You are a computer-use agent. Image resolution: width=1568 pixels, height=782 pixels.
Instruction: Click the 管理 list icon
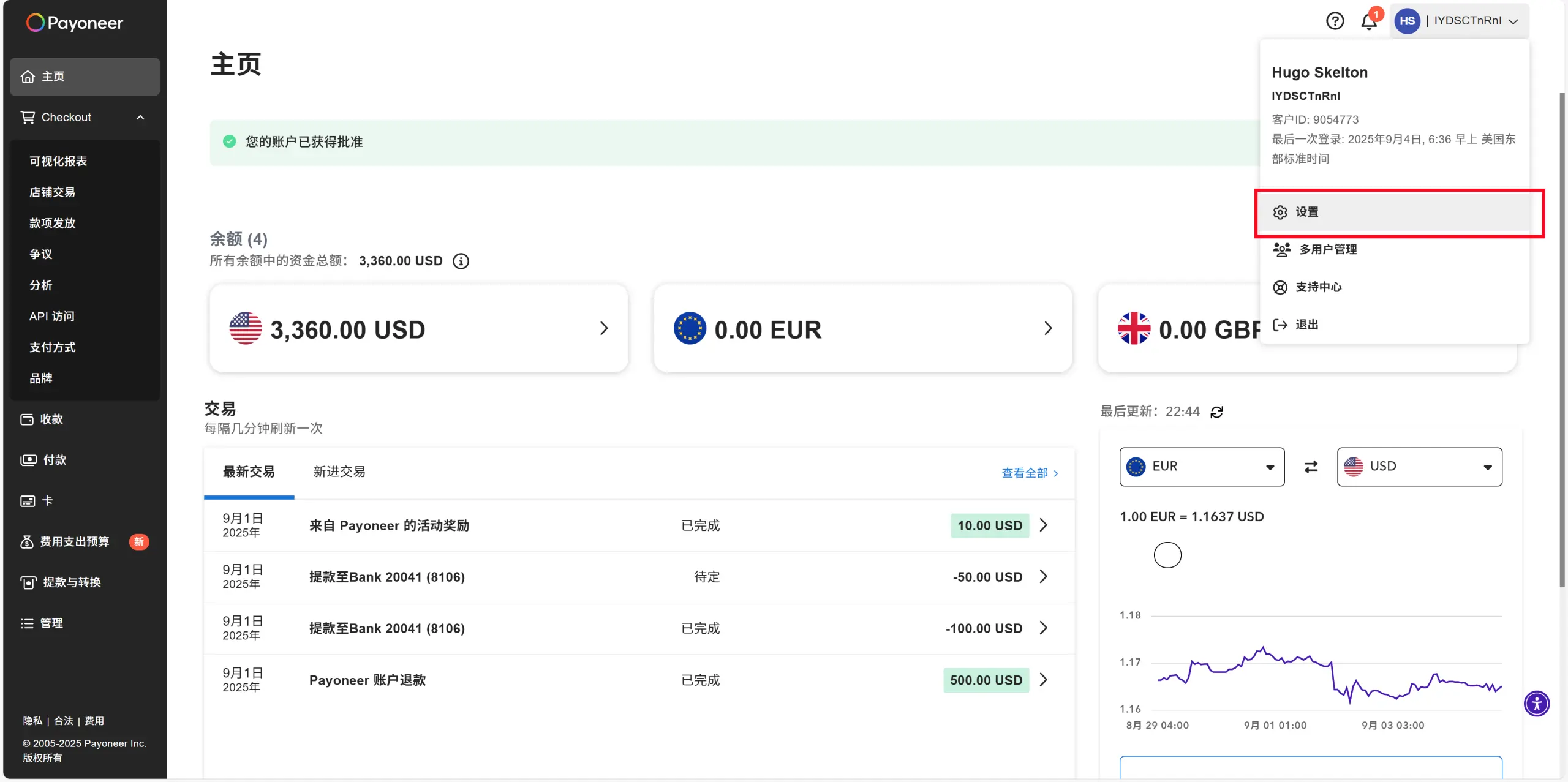(x=27, y=623)
